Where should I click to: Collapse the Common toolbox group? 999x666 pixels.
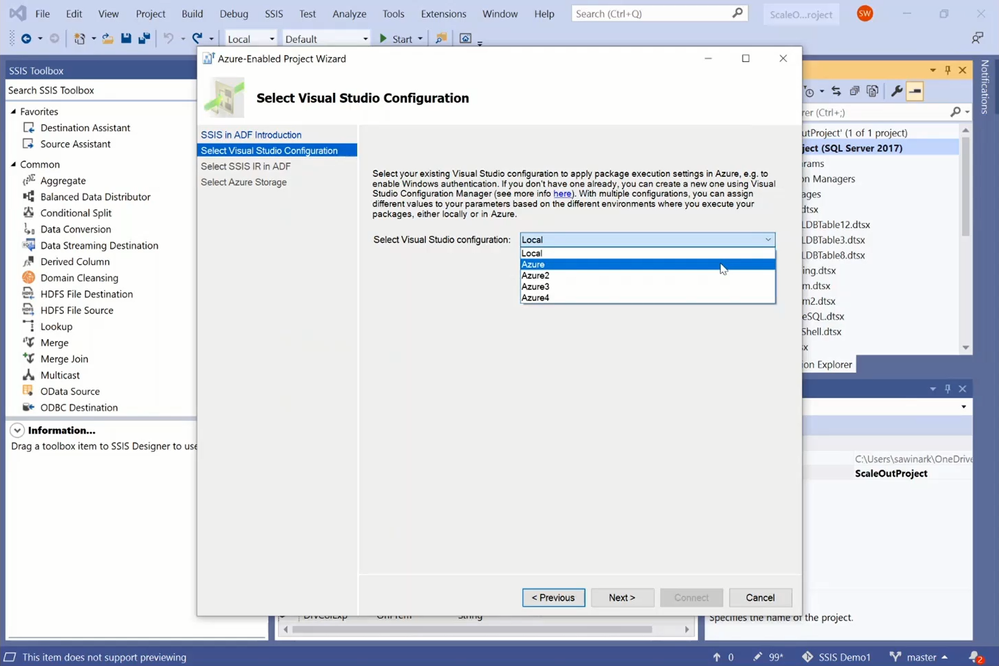coord(13,164)
